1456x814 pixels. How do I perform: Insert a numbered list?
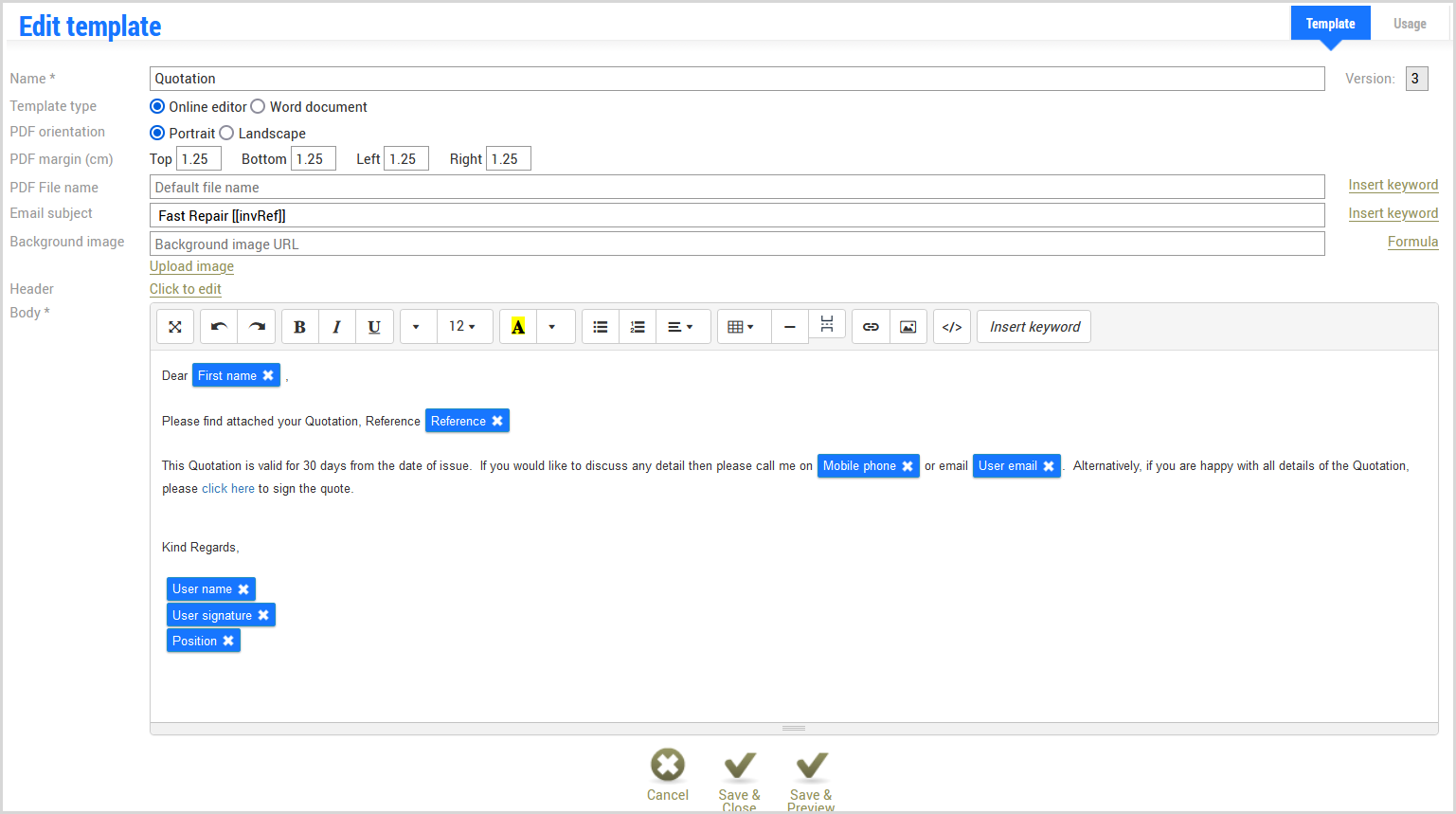click(638, 327)
